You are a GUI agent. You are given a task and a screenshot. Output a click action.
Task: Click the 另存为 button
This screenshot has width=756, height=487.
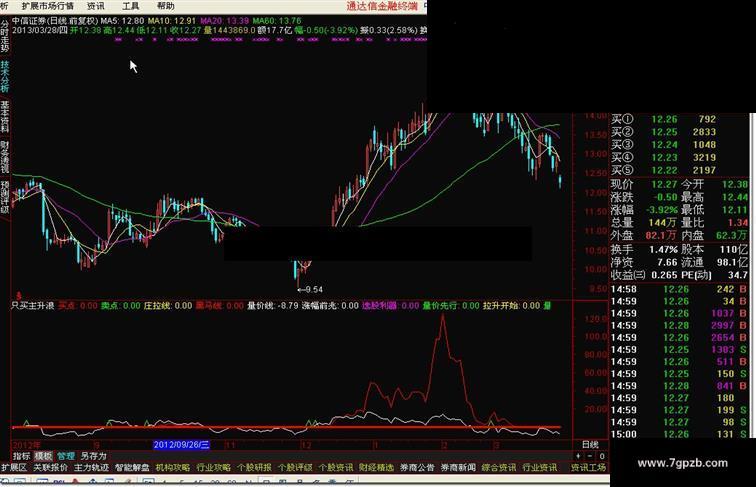[94, 456]
